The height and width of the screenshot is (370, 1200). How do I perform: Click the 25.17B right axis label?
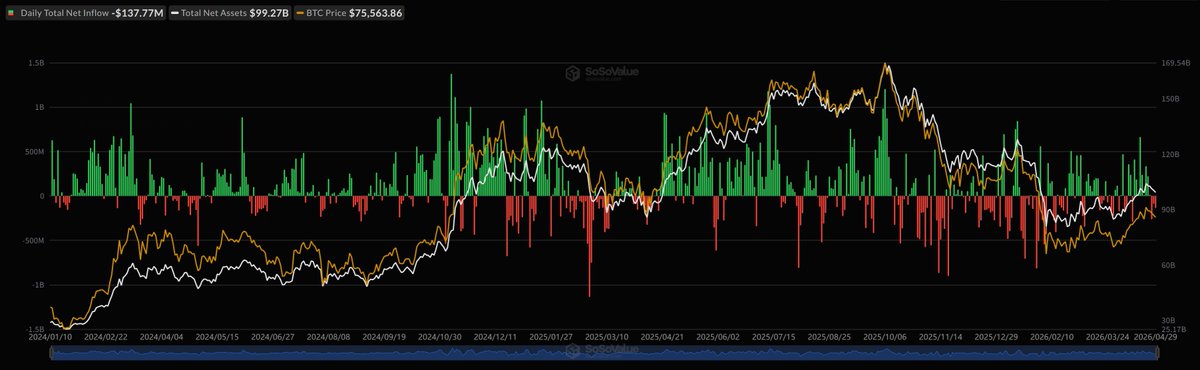pos(1174,328)
